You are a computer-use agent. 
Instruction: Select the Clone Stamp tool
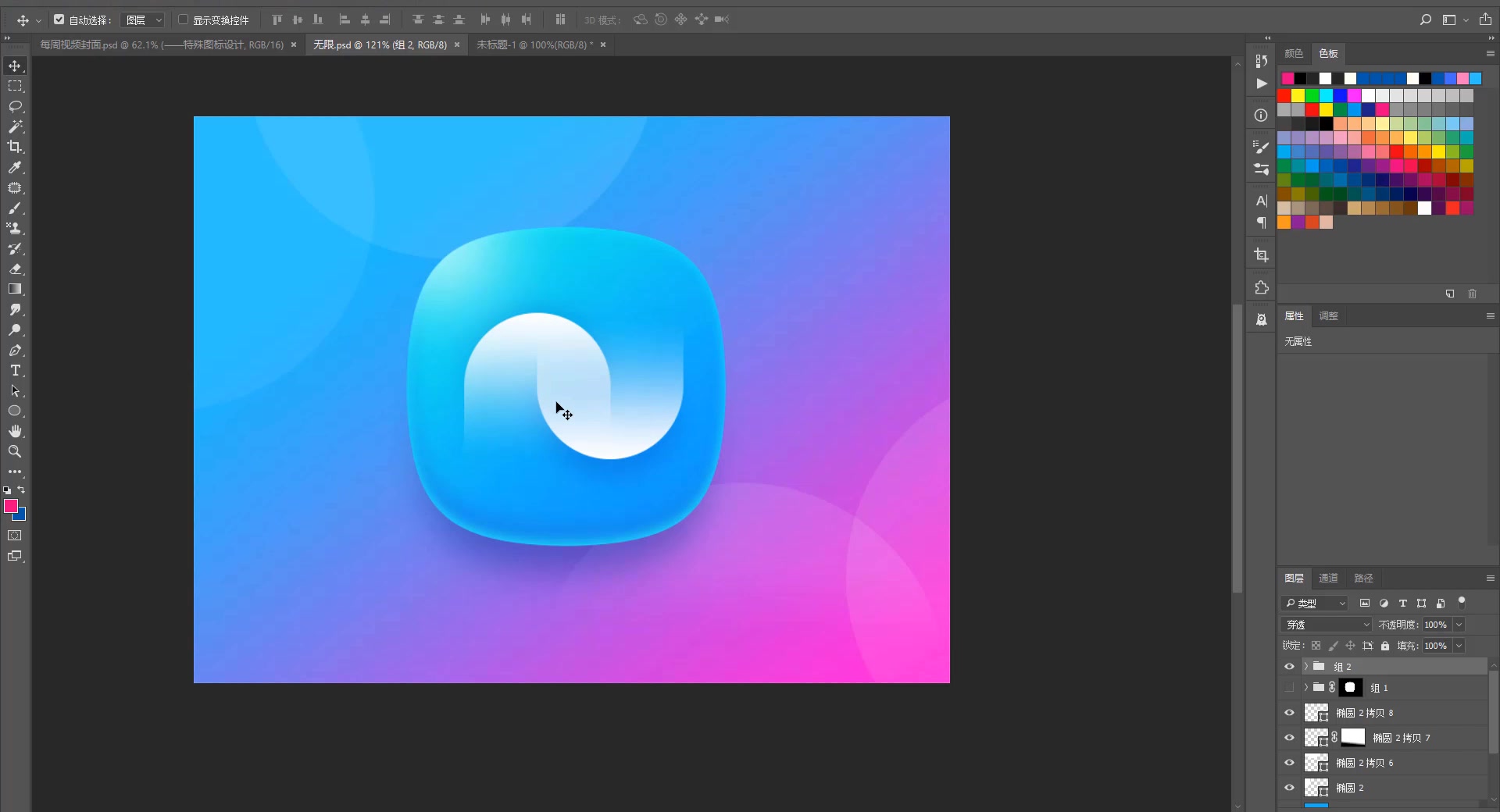tap(15, 228)
